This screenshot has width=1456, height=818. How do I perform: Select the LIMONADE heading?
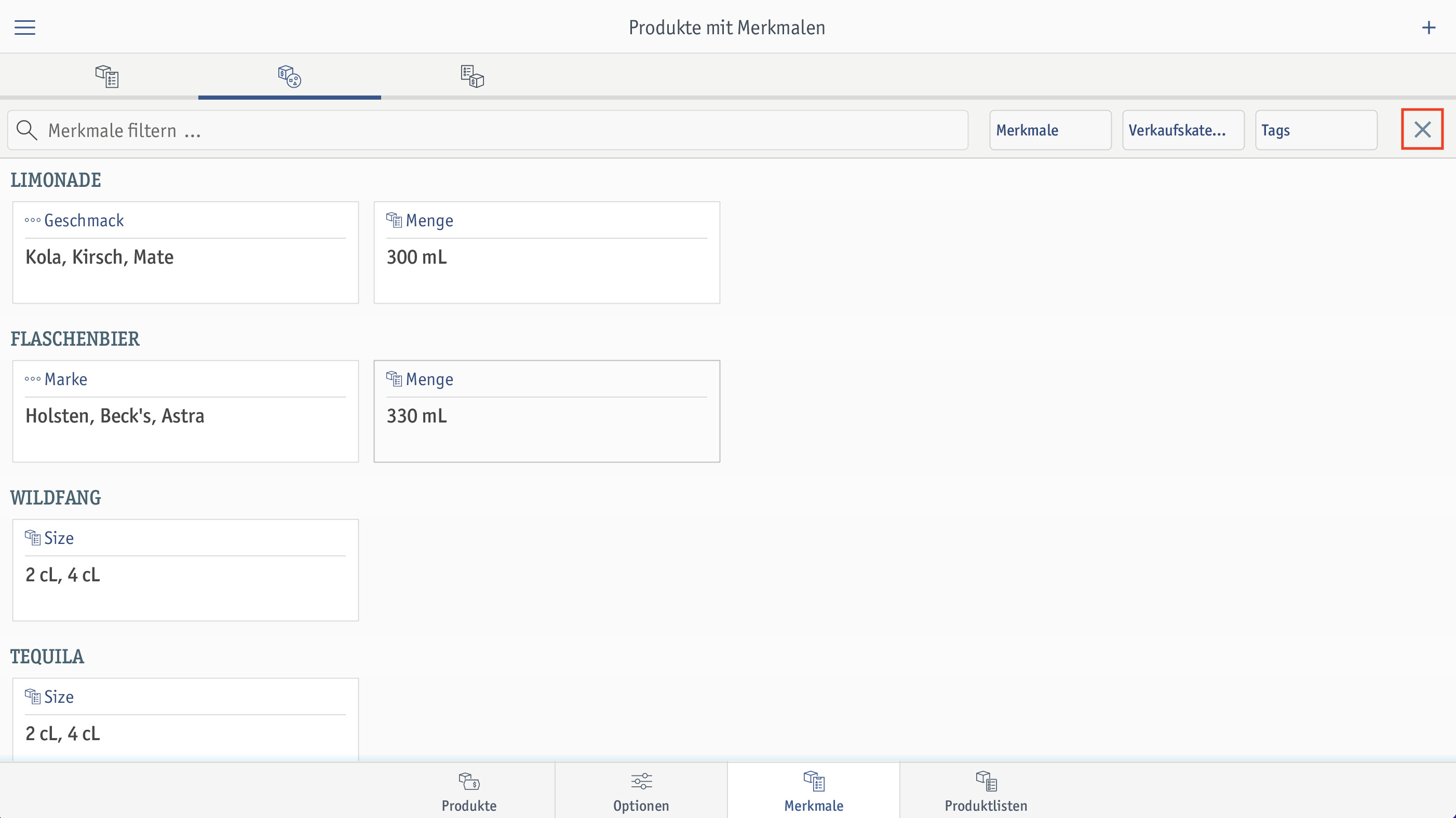[x=56, y=180]
